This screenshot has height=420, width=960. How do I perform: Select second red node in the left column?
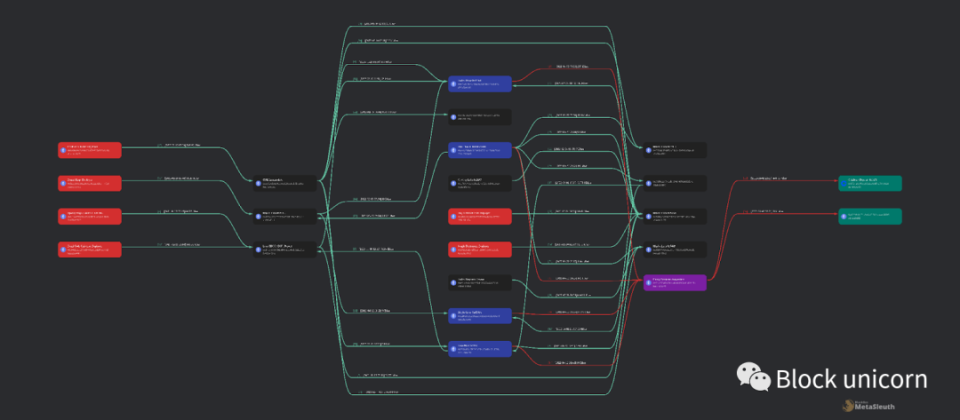tap(89, 183)
